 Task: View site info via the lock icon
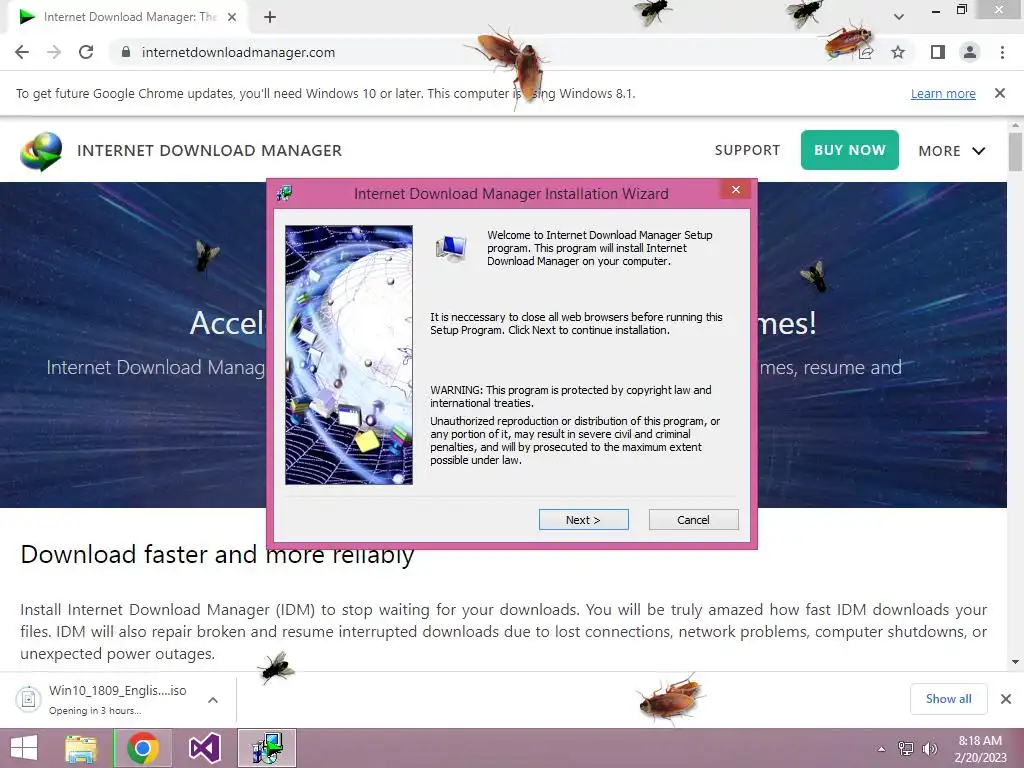tap(126, 52)
